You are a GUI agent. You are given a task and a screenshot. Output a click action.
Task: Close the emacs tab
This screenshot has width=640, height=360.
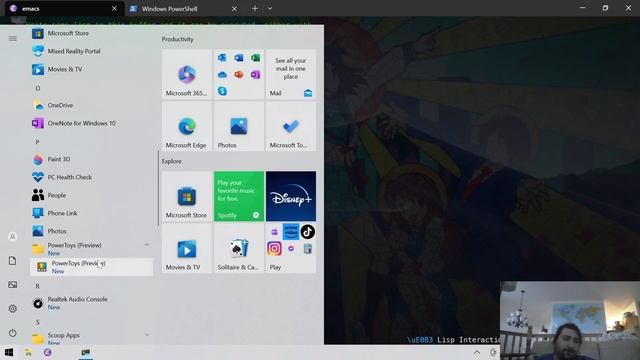[114, 9]
